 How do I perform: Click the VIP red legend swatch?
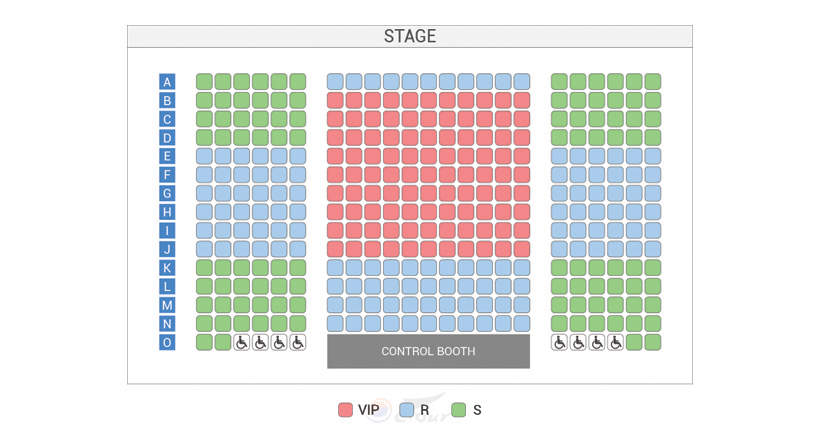[x=345, y=410]
